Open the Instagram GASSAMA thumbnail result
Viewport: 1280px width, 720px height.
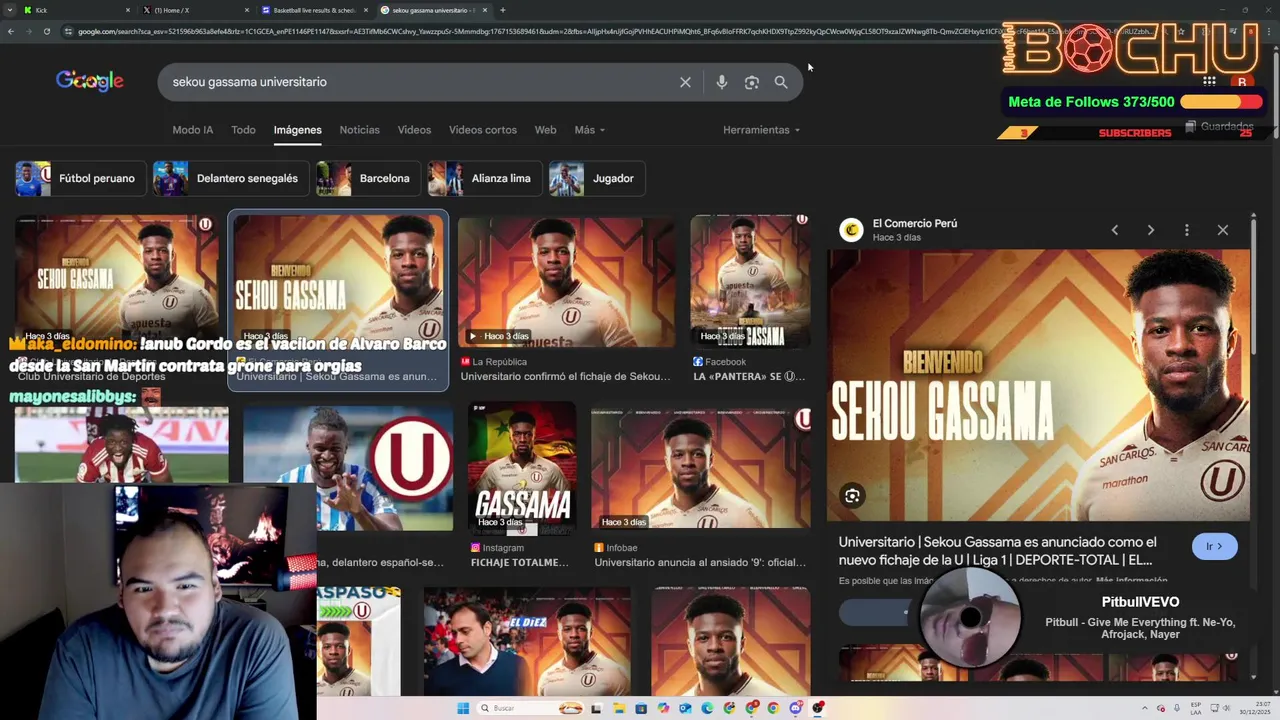point(522,468)
